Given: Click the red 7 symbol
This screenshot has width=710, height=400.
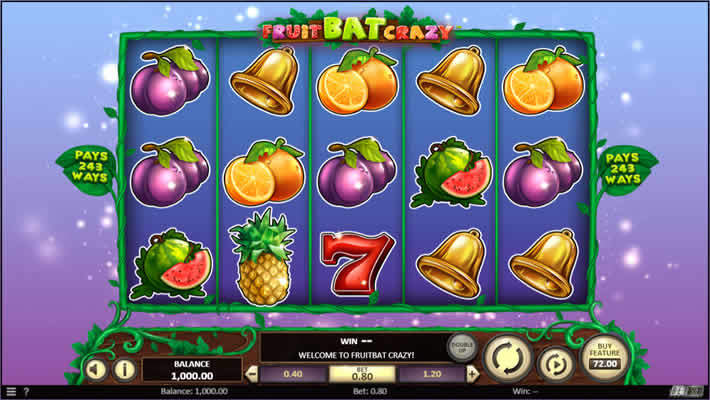Looking at the screenshot, I should [357, 263].
